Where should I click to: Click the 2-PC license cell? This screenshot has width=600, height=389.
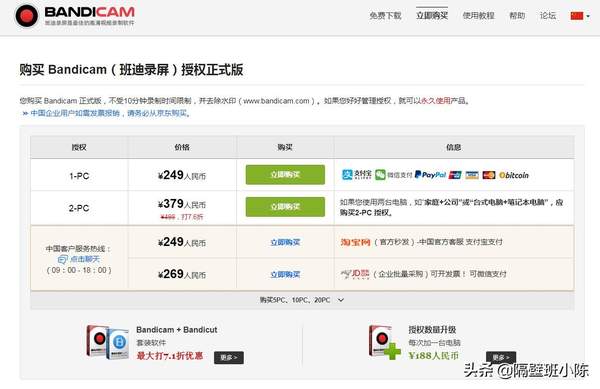tap(79, 208)
